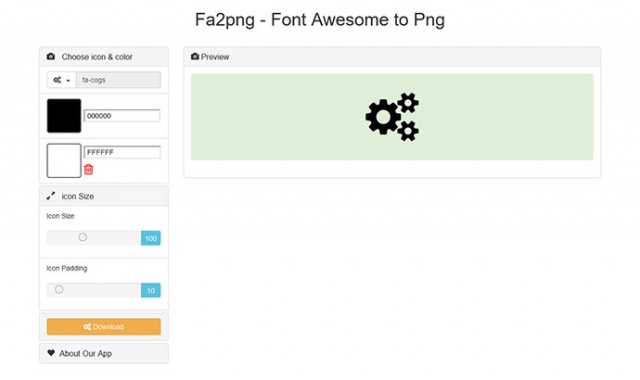
Task: Expand the About Our App panel
Action: click(x=104, y=353)
